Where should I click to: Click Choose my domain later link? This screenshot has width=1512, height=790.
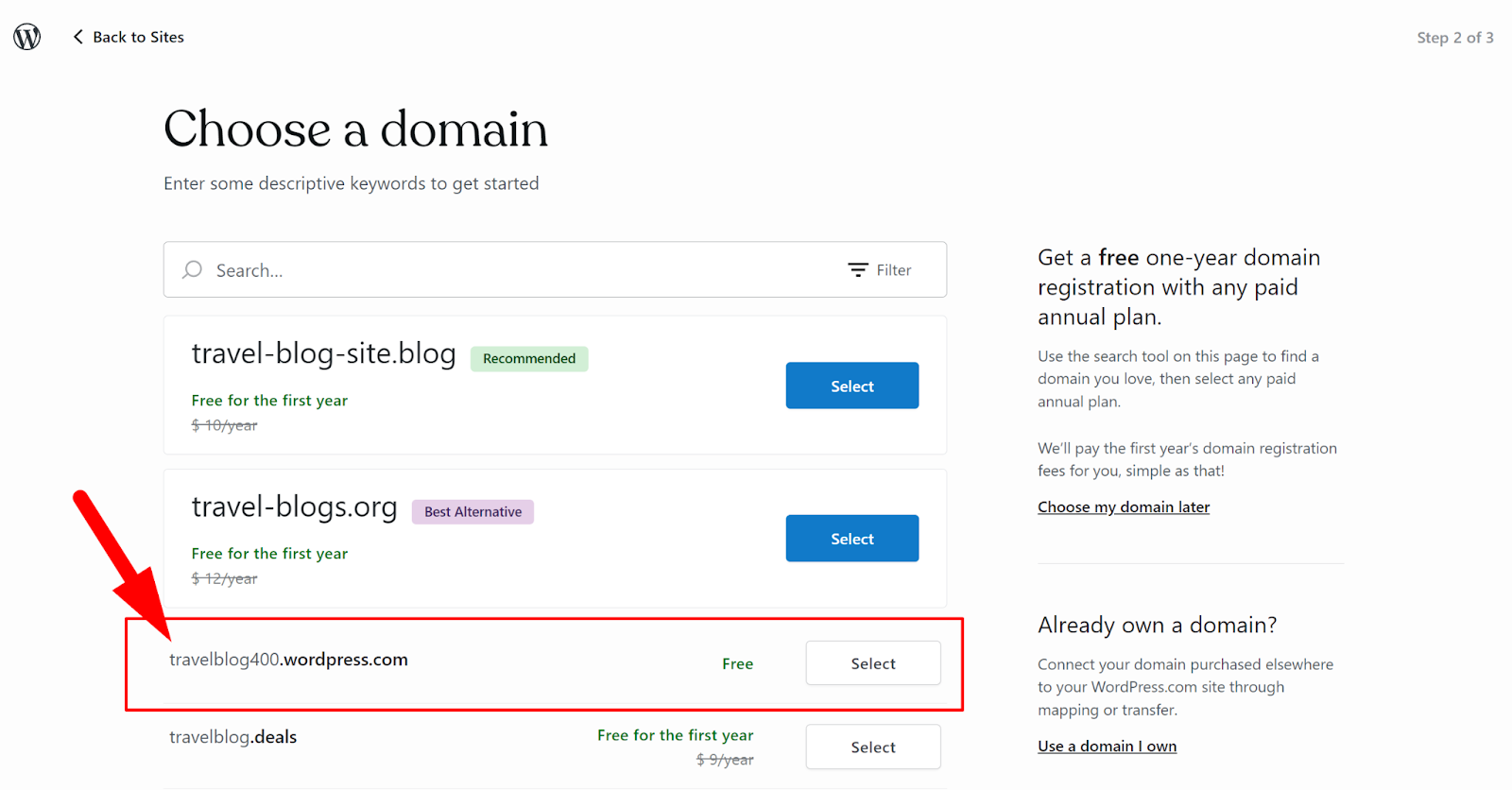1124,507
